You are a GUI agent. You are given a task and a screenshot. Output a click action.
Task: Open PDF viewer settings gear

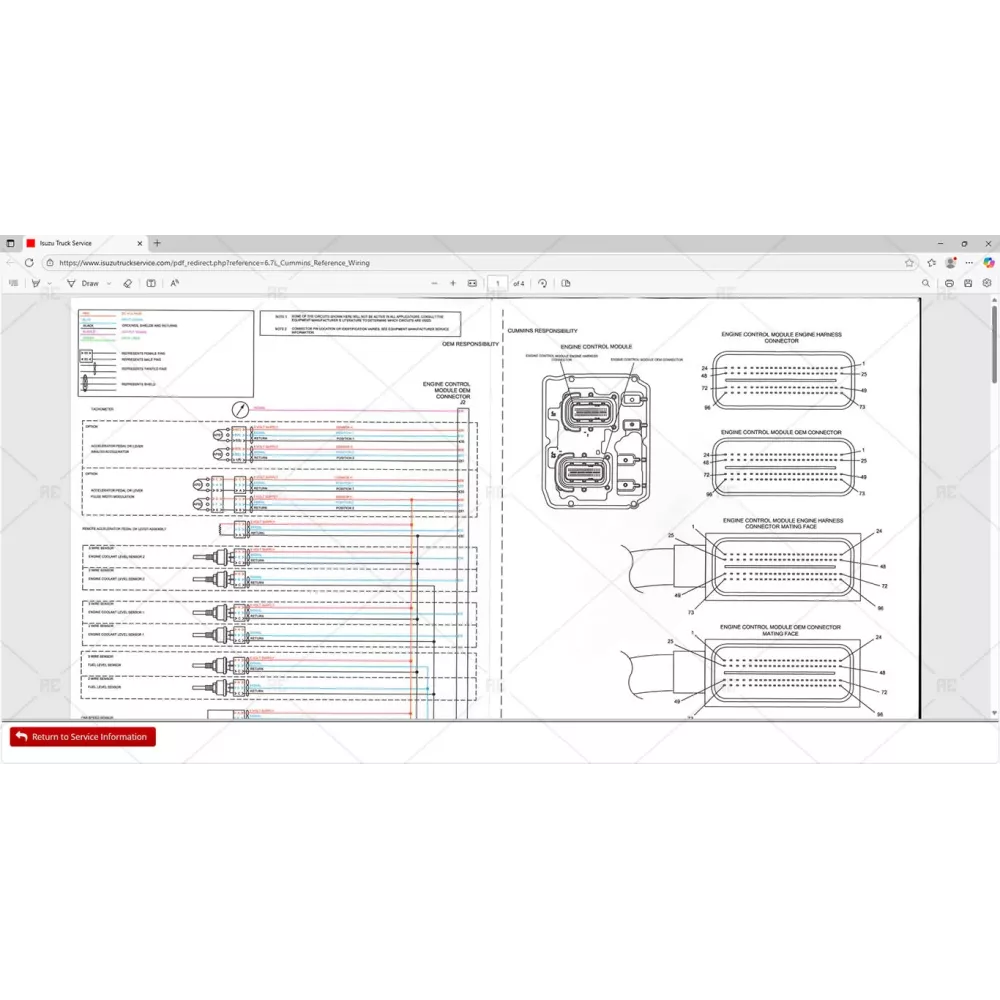tap(987, 283)
